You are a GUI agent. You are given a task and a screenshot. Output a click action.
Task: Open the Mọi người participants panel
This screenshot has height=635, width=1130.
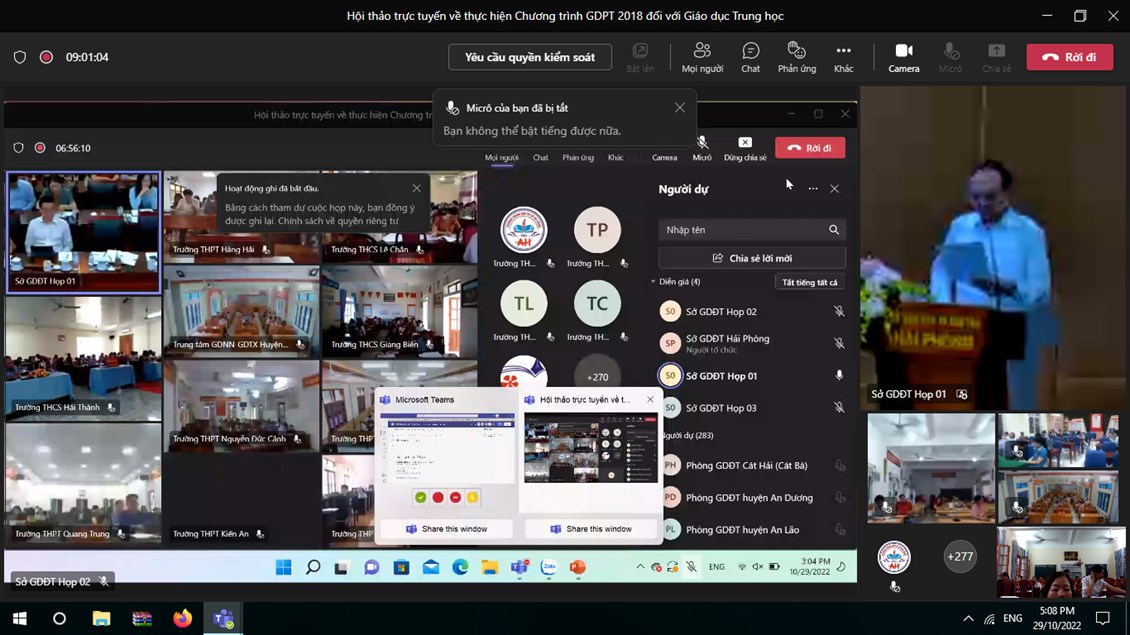[701, 56]
